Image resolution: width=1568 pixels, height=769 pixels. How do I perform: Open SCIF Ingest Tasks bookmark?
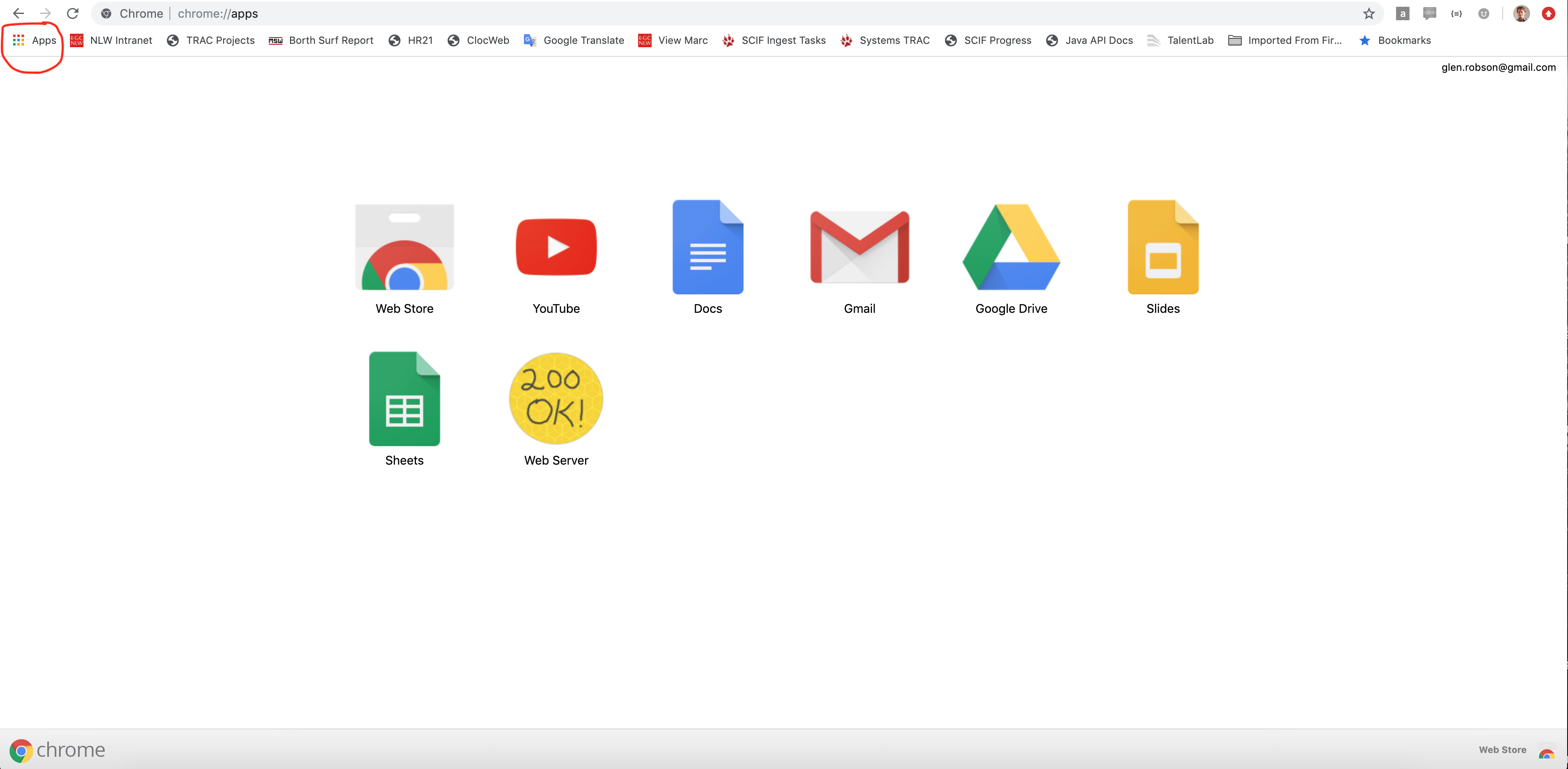[773, 40]
